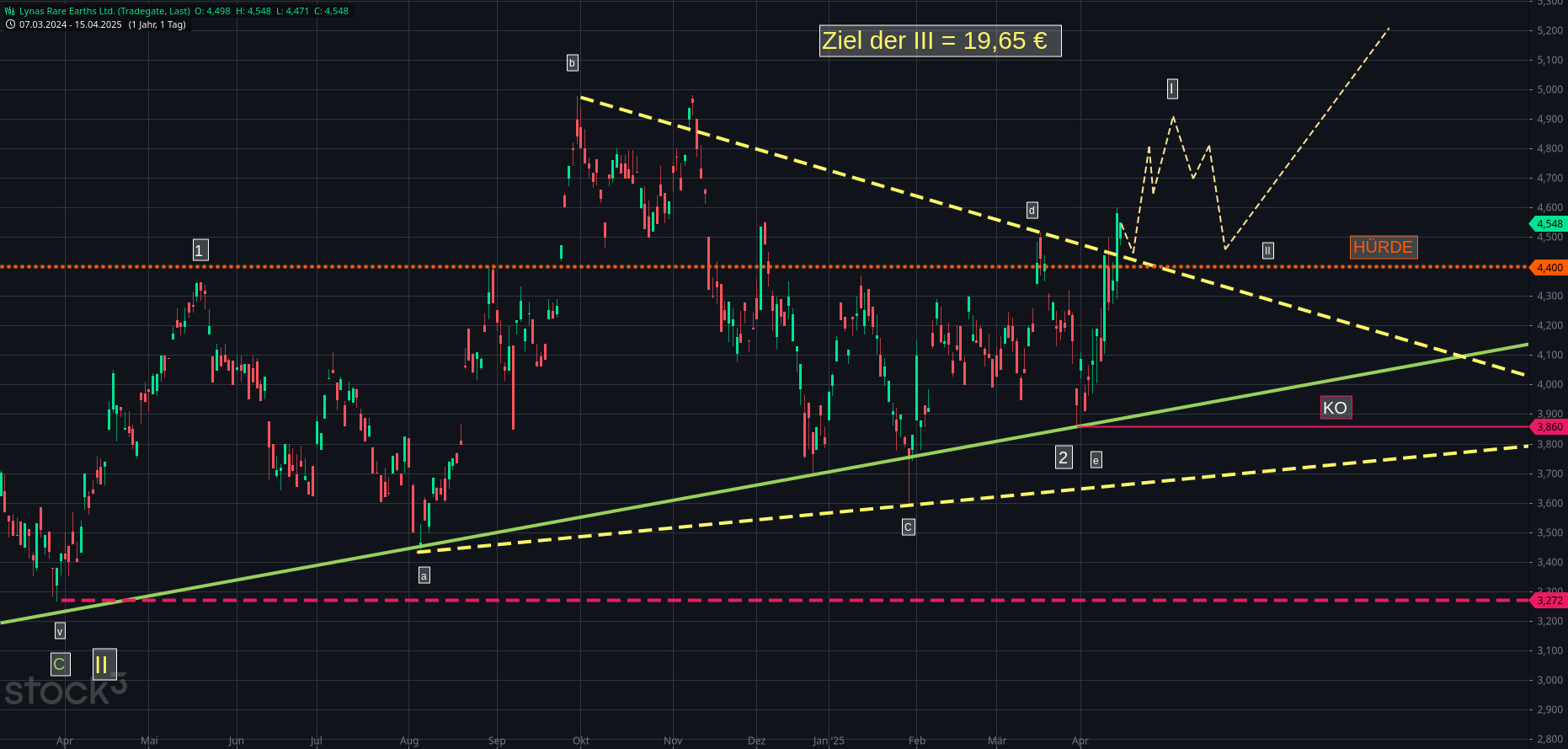Click the candlestick chart icon beside Lynas title
This screenshot has width=1568, height=749.
pyautogui.click(x=10, y=11)
